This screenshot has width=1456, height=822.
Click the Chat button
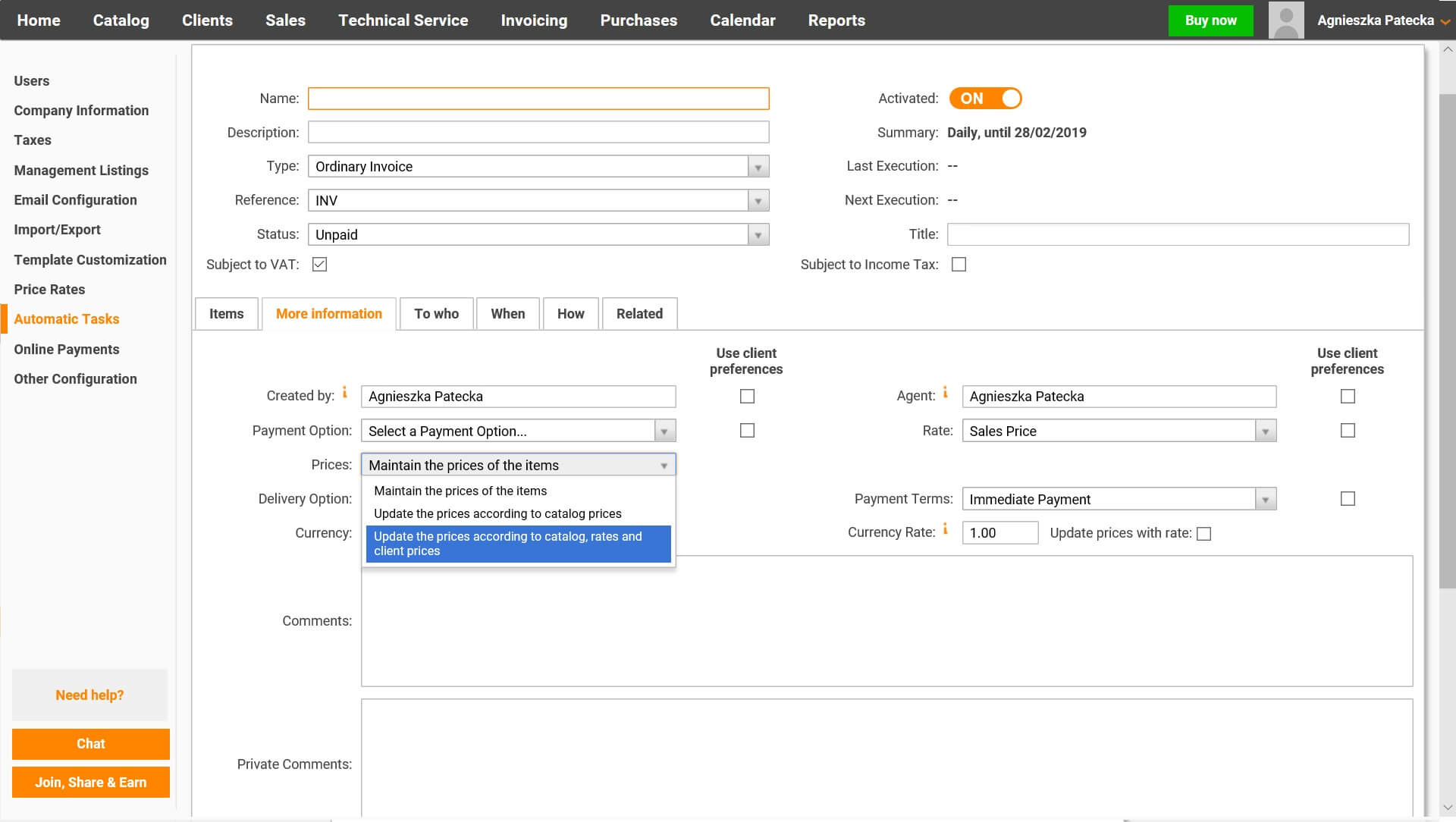[91, 744]
